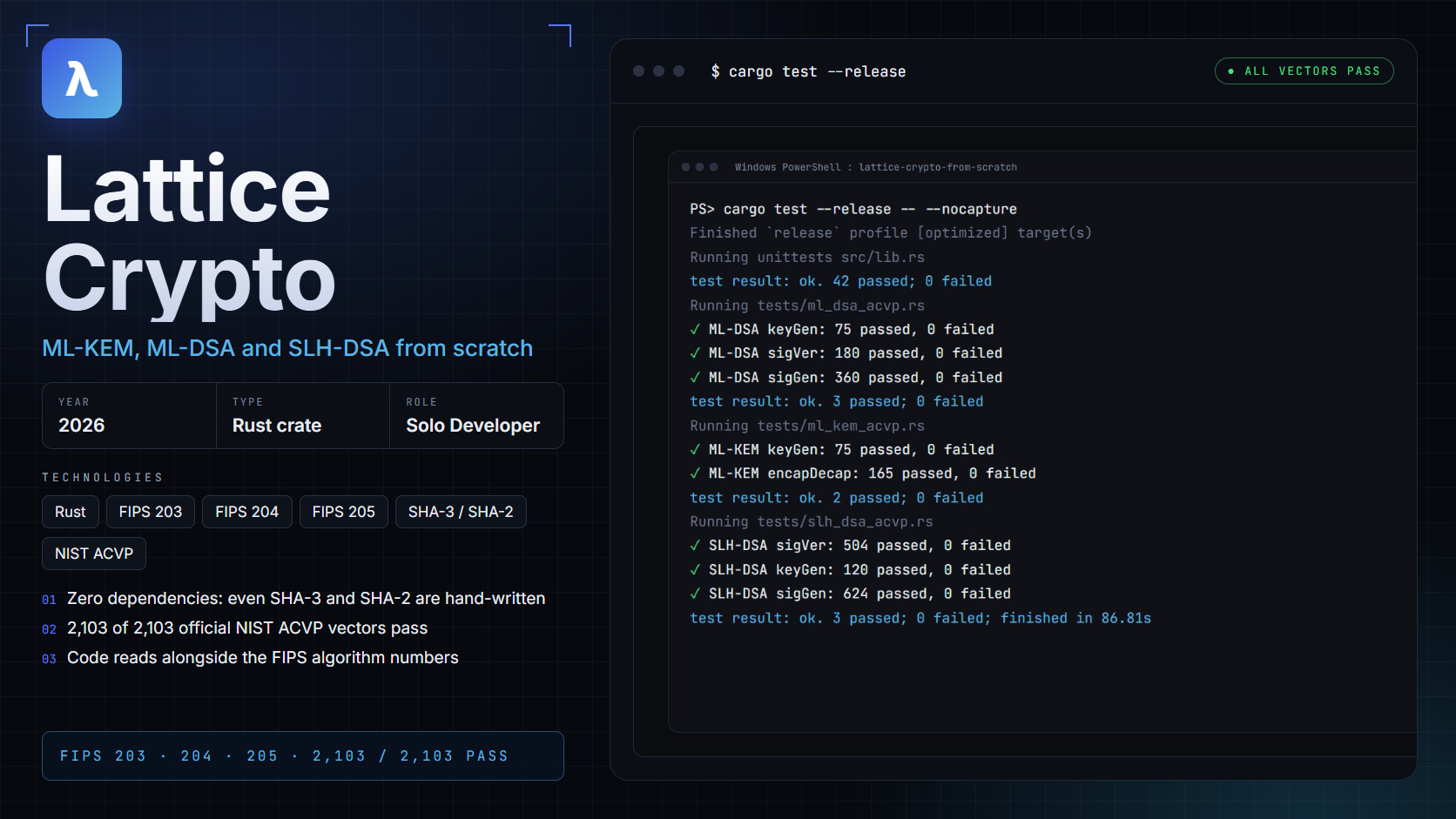
Task: Click the ML-KEM encapDecap 165 passed line
Action: [863, 473]
